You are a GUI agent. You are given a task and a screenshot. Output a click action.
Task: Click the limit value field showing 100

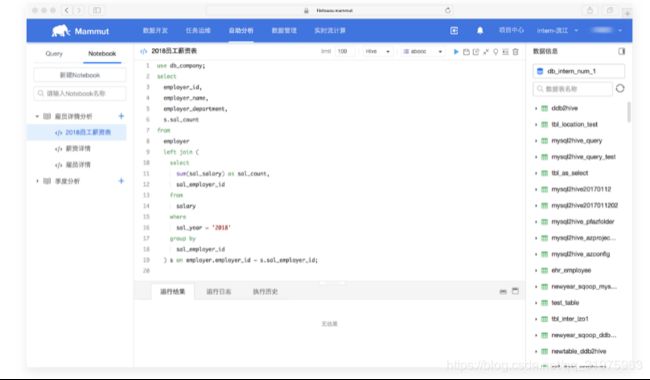(345, 51)
